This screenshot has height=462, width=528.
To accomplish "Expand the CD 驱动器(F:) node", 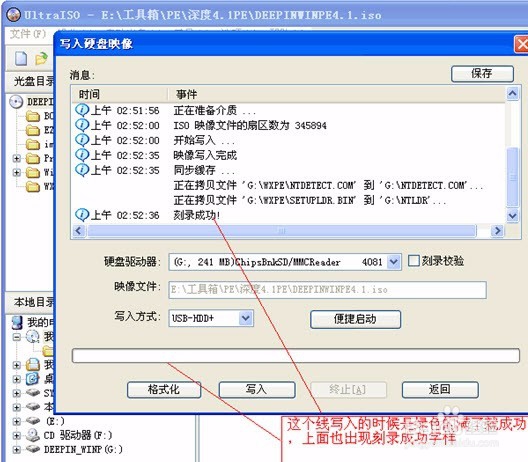I will [16, 435].
